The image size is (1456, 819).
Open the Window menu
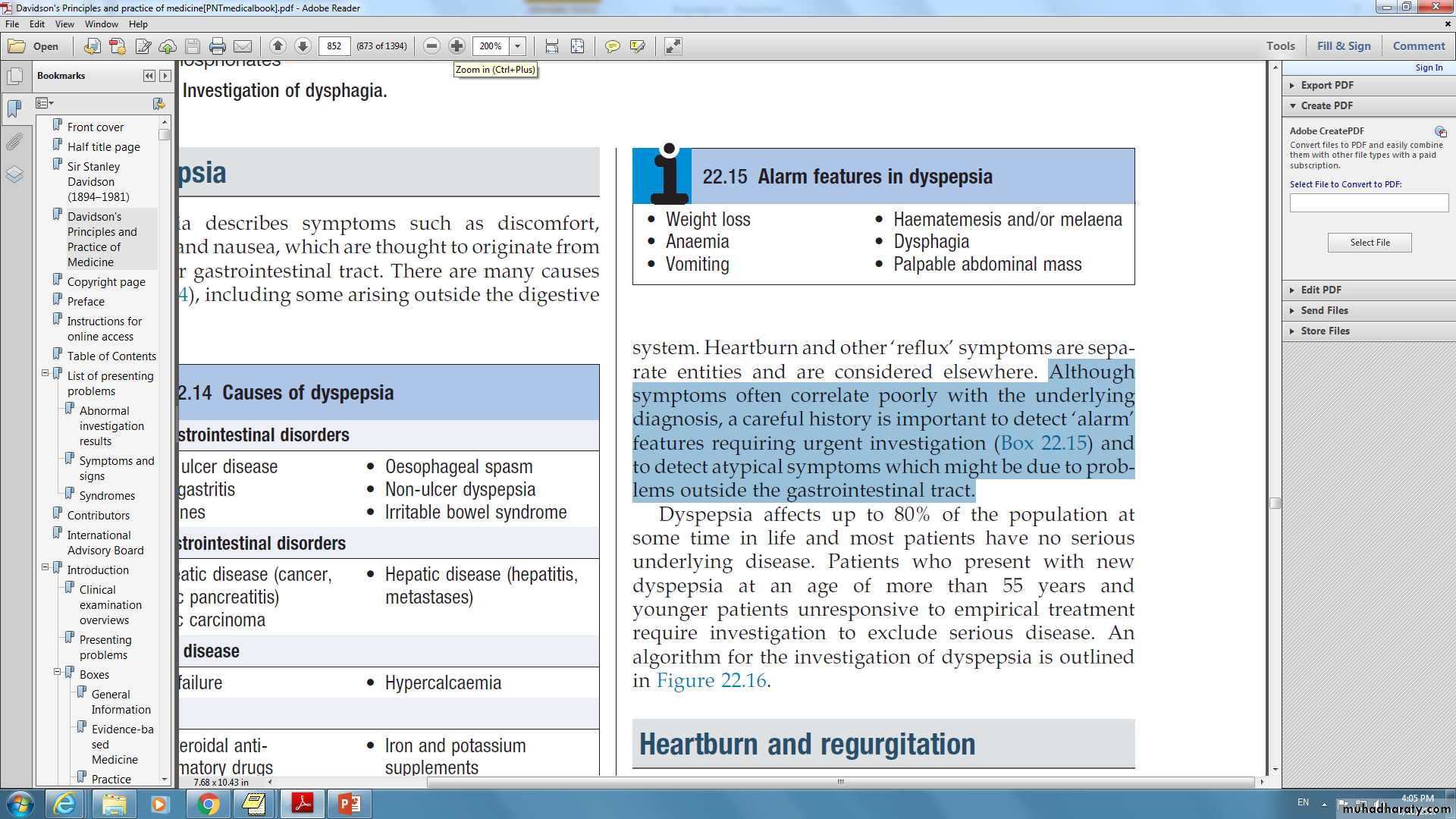click(101, 24)
